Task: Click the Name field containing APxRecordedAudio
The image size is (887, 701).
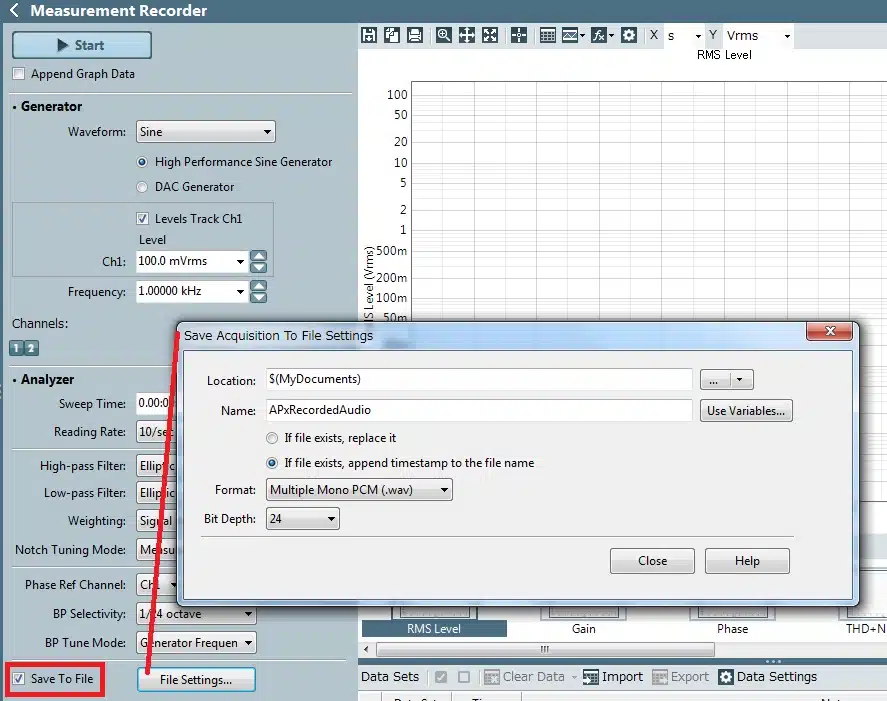Action: coord(478,410)
